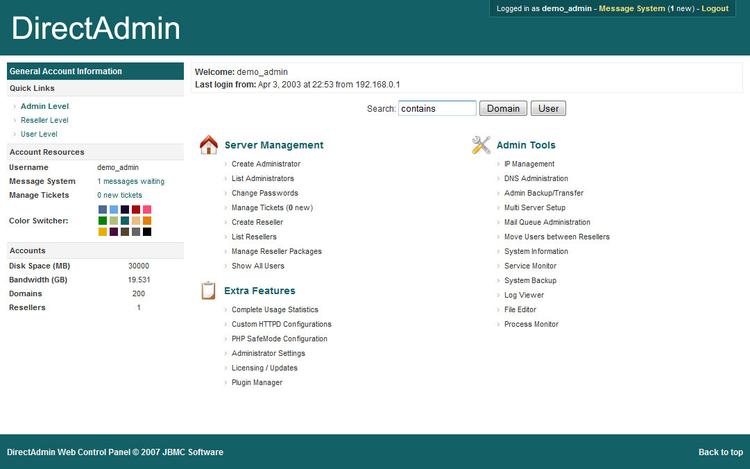Open Manage Reseller Packages
This screenshot has height=469, width=750.
click(276, 251)
